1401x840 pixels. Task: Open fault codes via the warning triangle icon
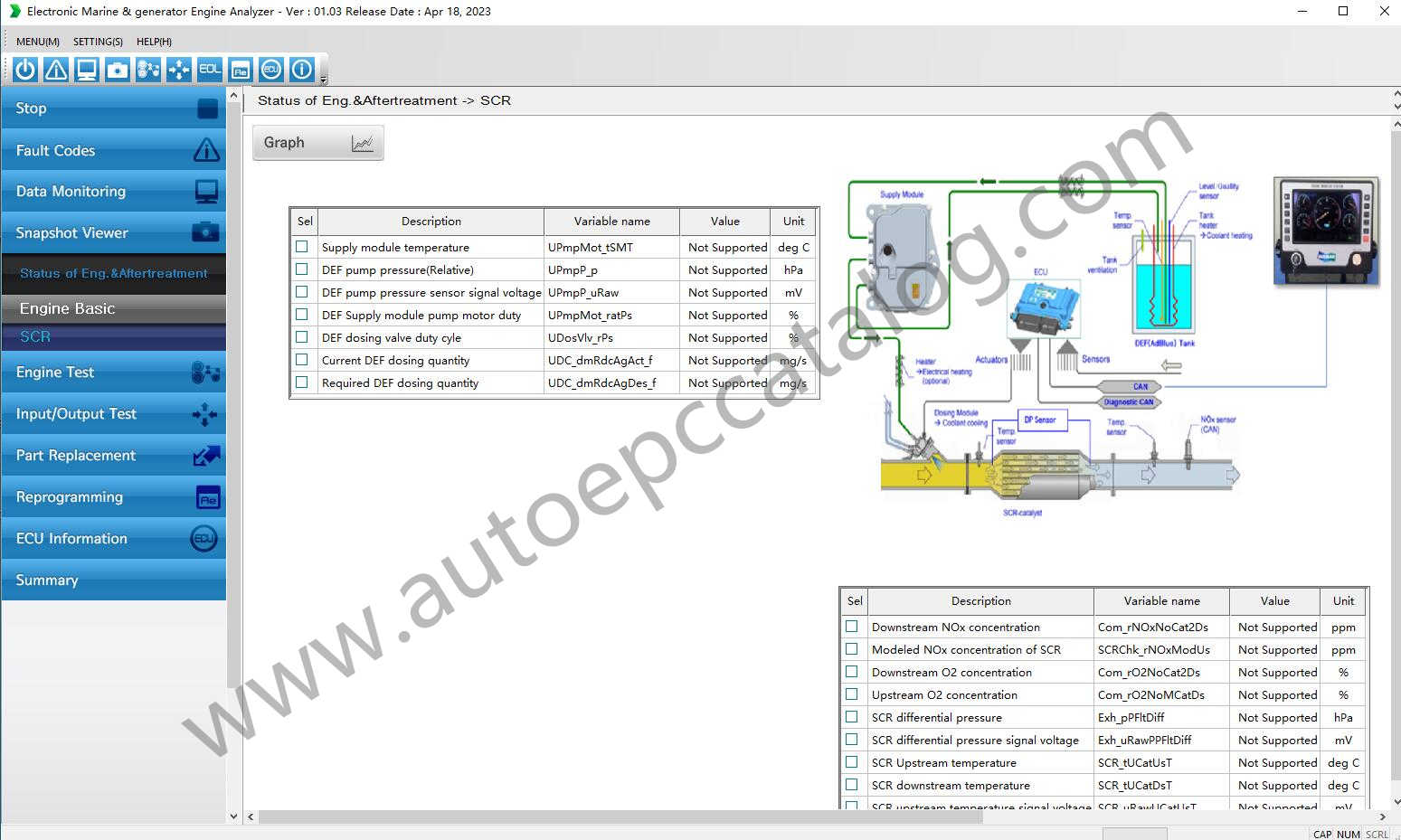click(x=55, y=70)
